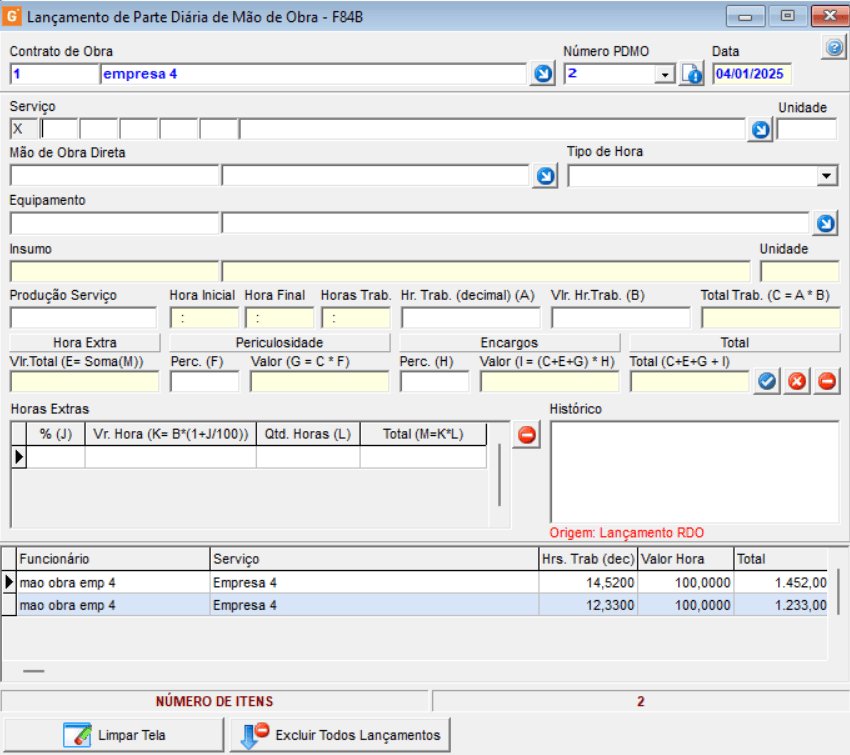Open the Equipamento lookup arrow icon
This screenshot has width=850, height=755.
click(826, 223)
